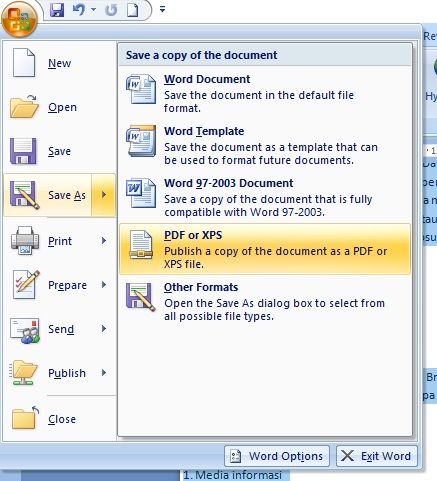This screenshot has width=437, height=481.
Task: Click 'Open the Save As dialog box' description
Action: pos(274,310)
